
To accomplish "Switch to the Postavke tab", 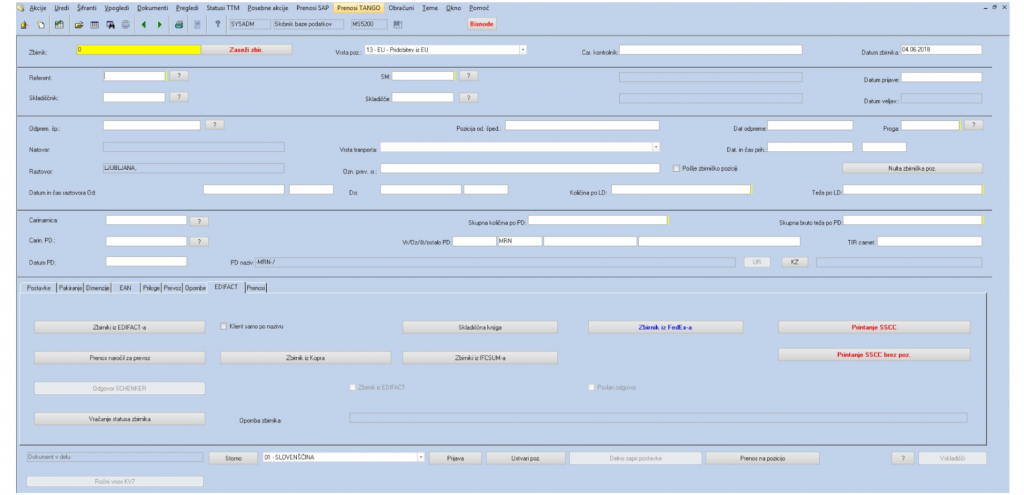I will coord(40,287).
